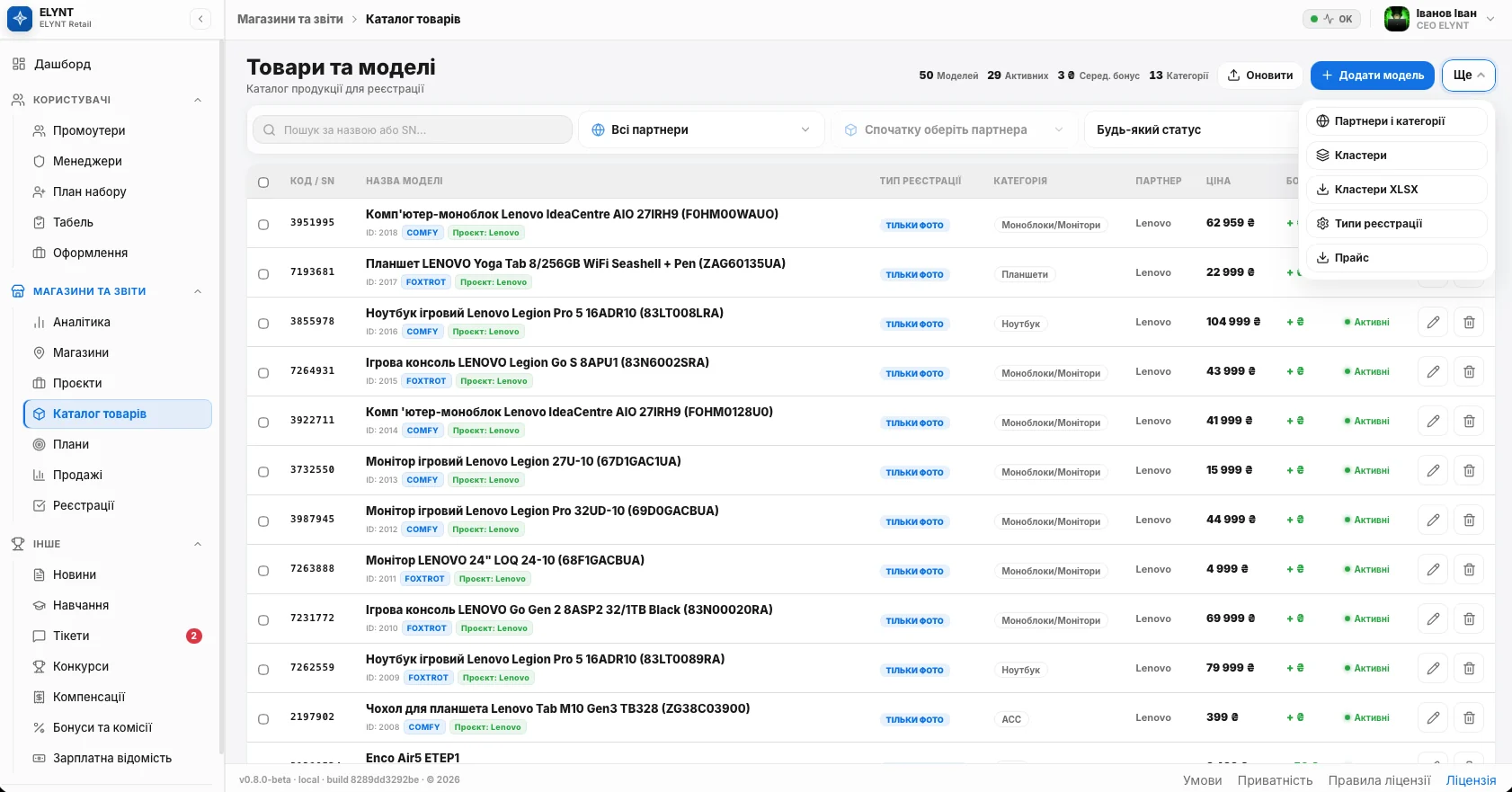Select the checkbox for row 3951995
Viewport: 1512px width, 792px height.
tap(263, 225)
